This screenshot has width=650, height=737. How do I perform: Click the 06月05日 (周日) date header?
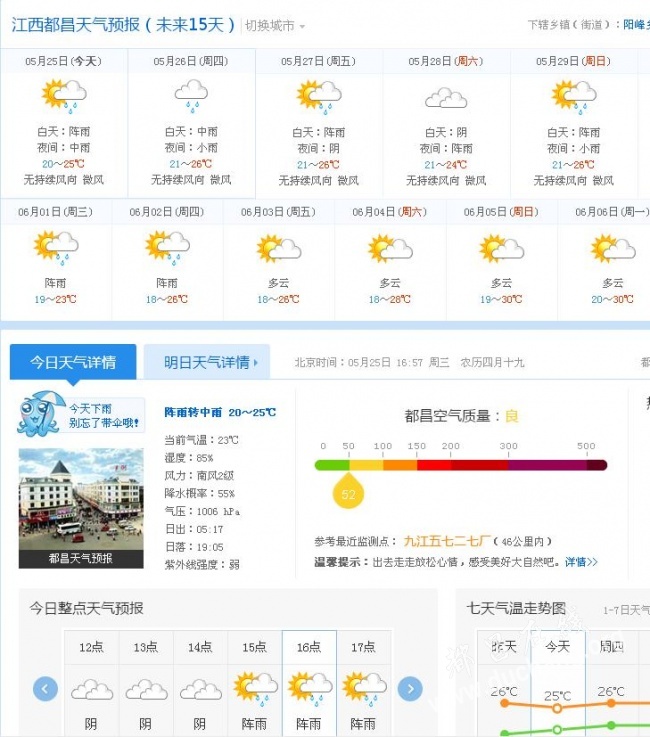tap(501, 212)
